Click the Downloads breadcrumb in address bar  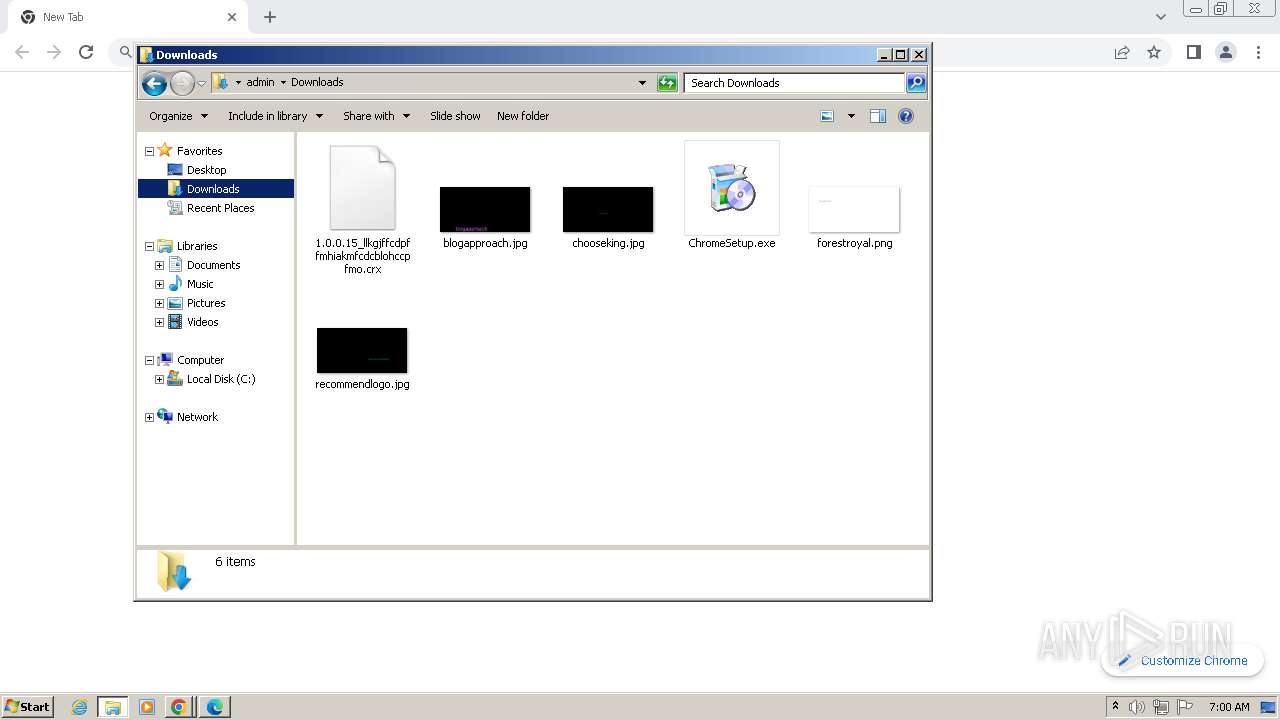317,82
